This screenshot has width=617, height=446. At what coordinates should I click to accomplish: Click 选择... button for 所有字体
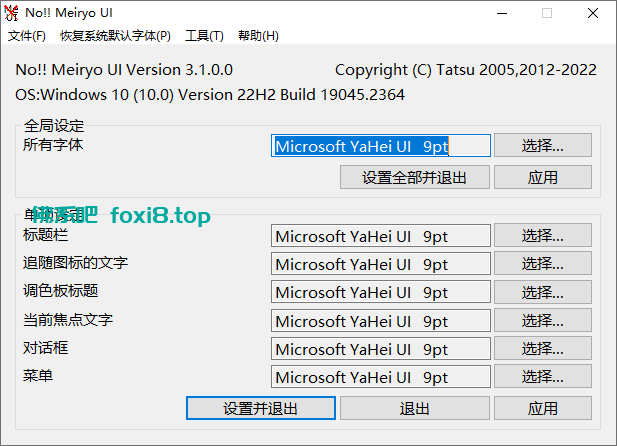point(543,145)
